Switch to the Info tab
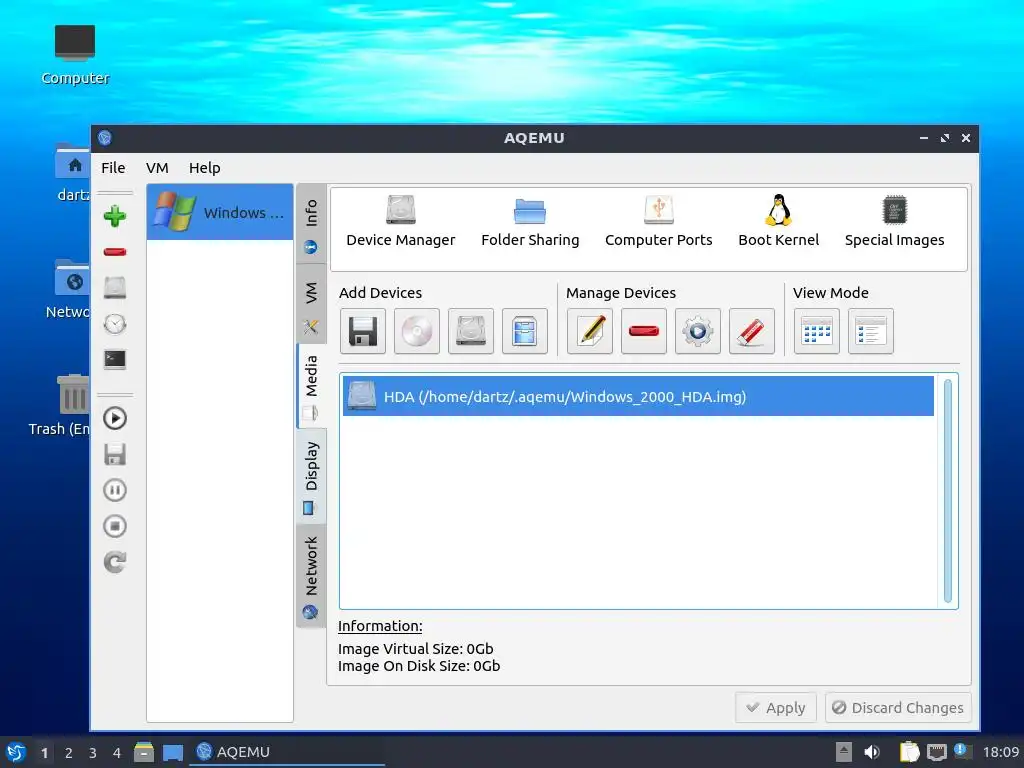This screenshot has width=1024, height=768. click(312, 224)
